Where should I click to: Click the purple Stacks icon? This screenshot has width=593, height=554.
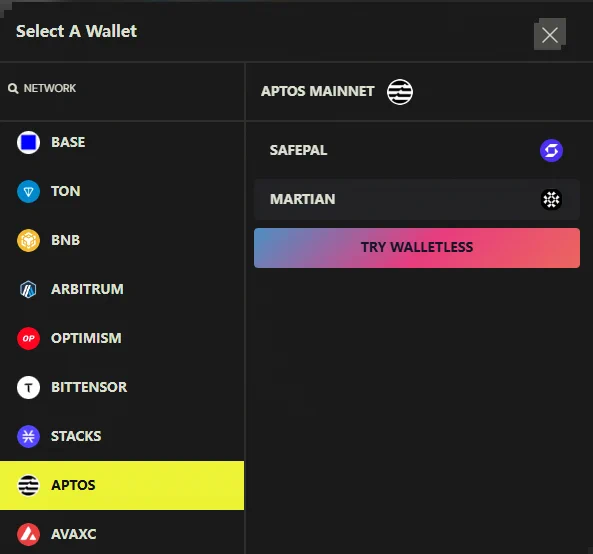point(28,436)
